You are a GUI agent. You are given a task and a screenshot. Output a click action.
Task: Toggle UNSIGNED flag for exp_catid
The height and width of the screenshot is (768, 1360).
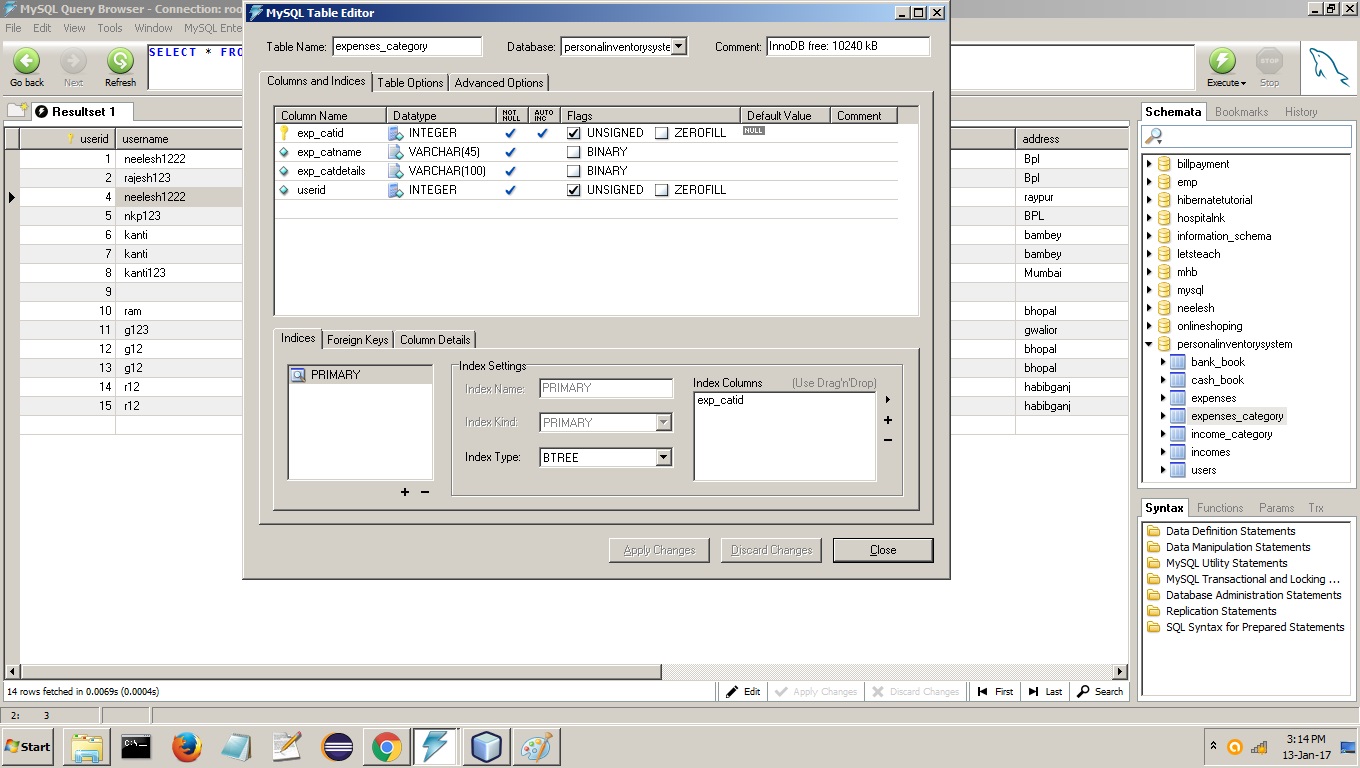tap(574, 133)
